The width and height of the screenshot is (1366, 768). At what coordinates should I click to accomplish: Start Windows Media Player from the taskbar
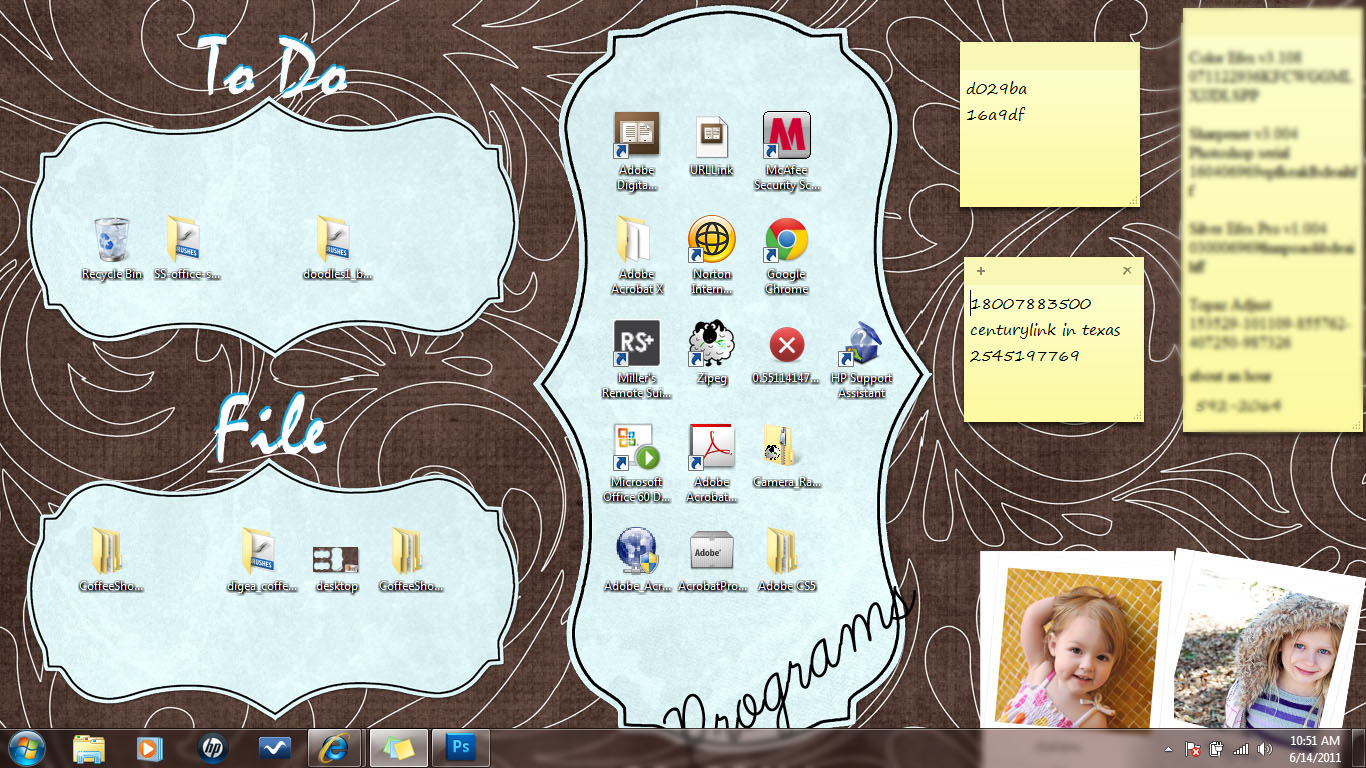[x=150, y=747]
